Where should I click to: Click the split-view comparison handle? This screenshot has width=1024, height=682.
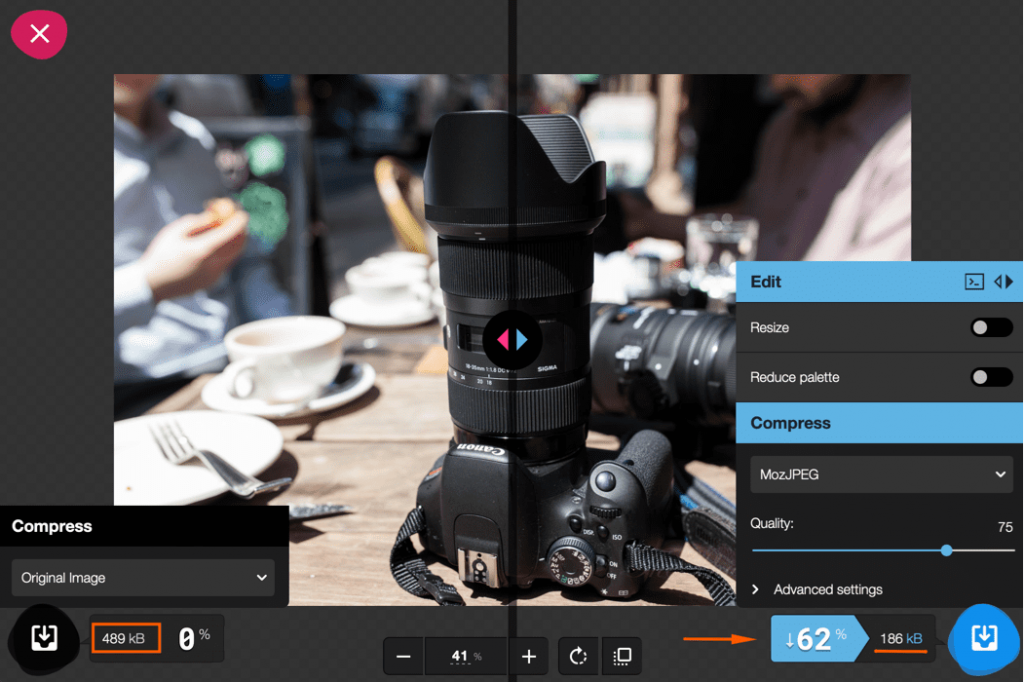tap(512, 340)
